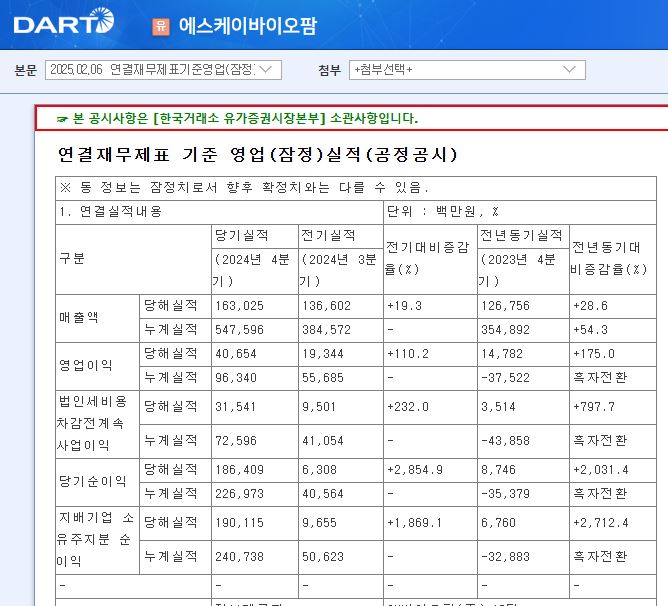
Task: Select operating profit 40,654
Action: [236, 354]
